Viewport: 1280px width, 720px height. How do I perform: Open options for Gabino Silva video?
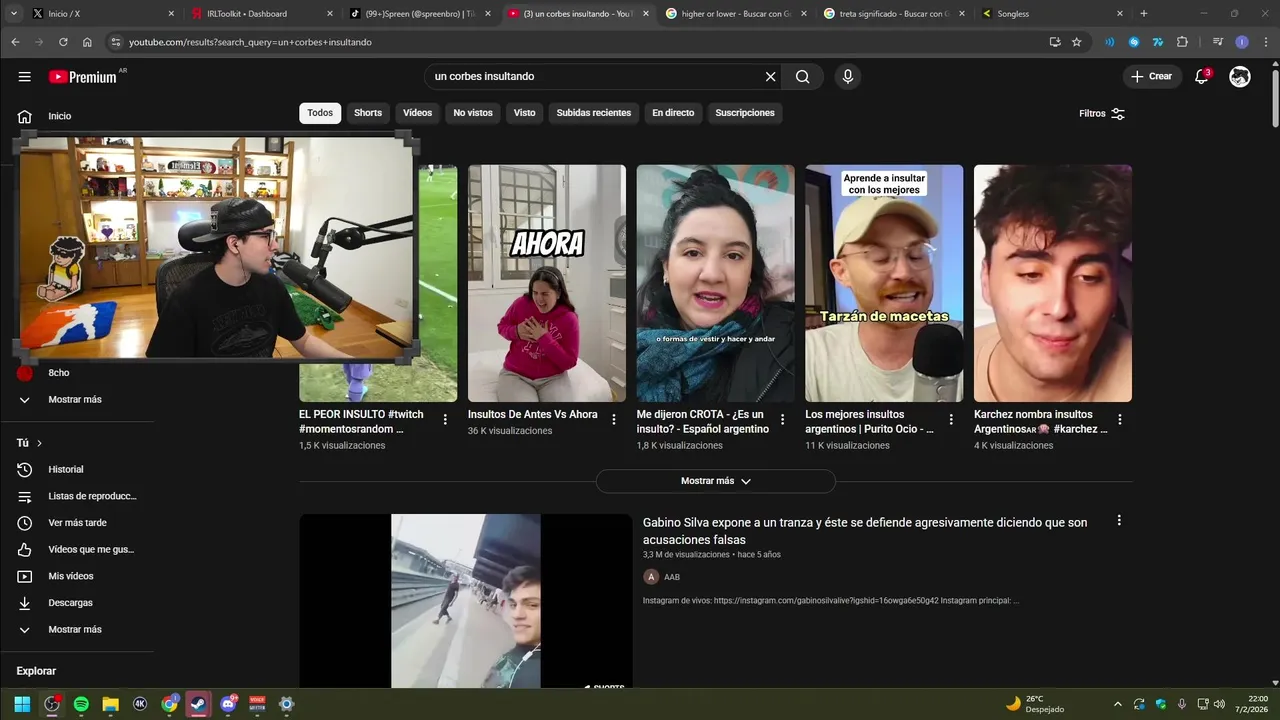(1119, 521)
